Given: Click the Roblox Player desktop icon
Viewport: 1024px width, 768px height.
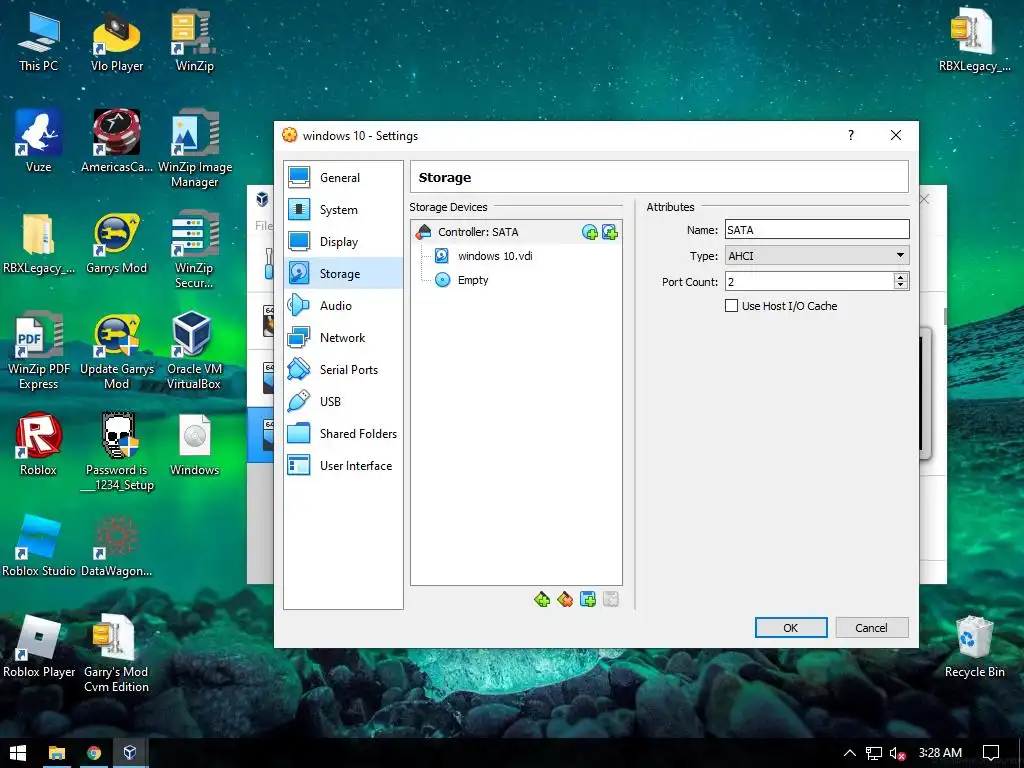Looking at the screenshot, I should tap(39, 647).
